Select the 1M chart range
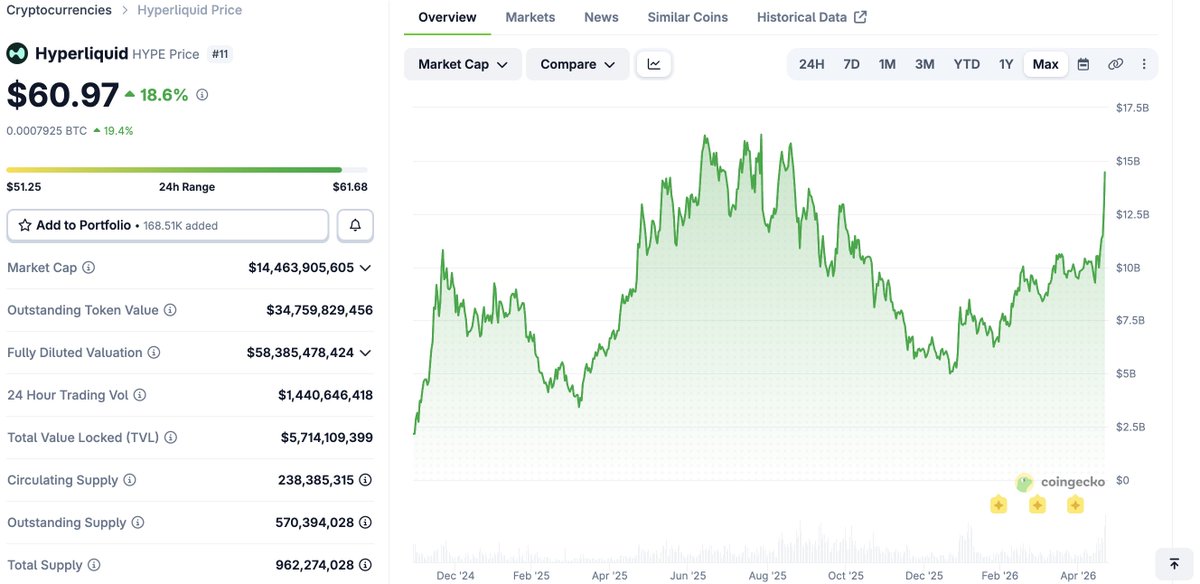Image resolution: width=1200 pixels, height=584 pixels. click(887, 64)
